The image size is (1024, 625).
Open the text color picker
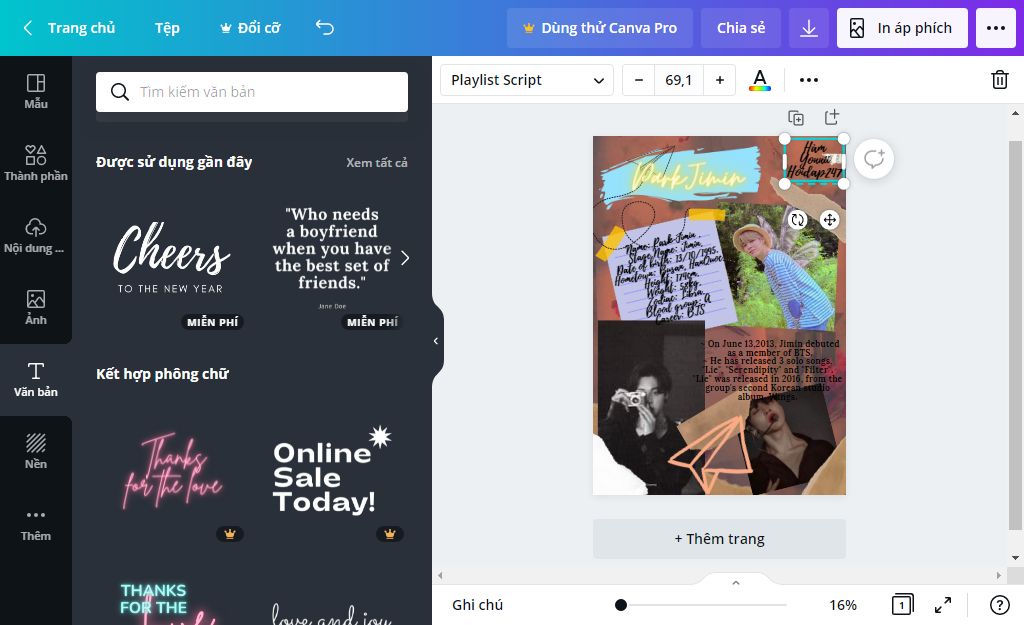[x=760, y=80]
